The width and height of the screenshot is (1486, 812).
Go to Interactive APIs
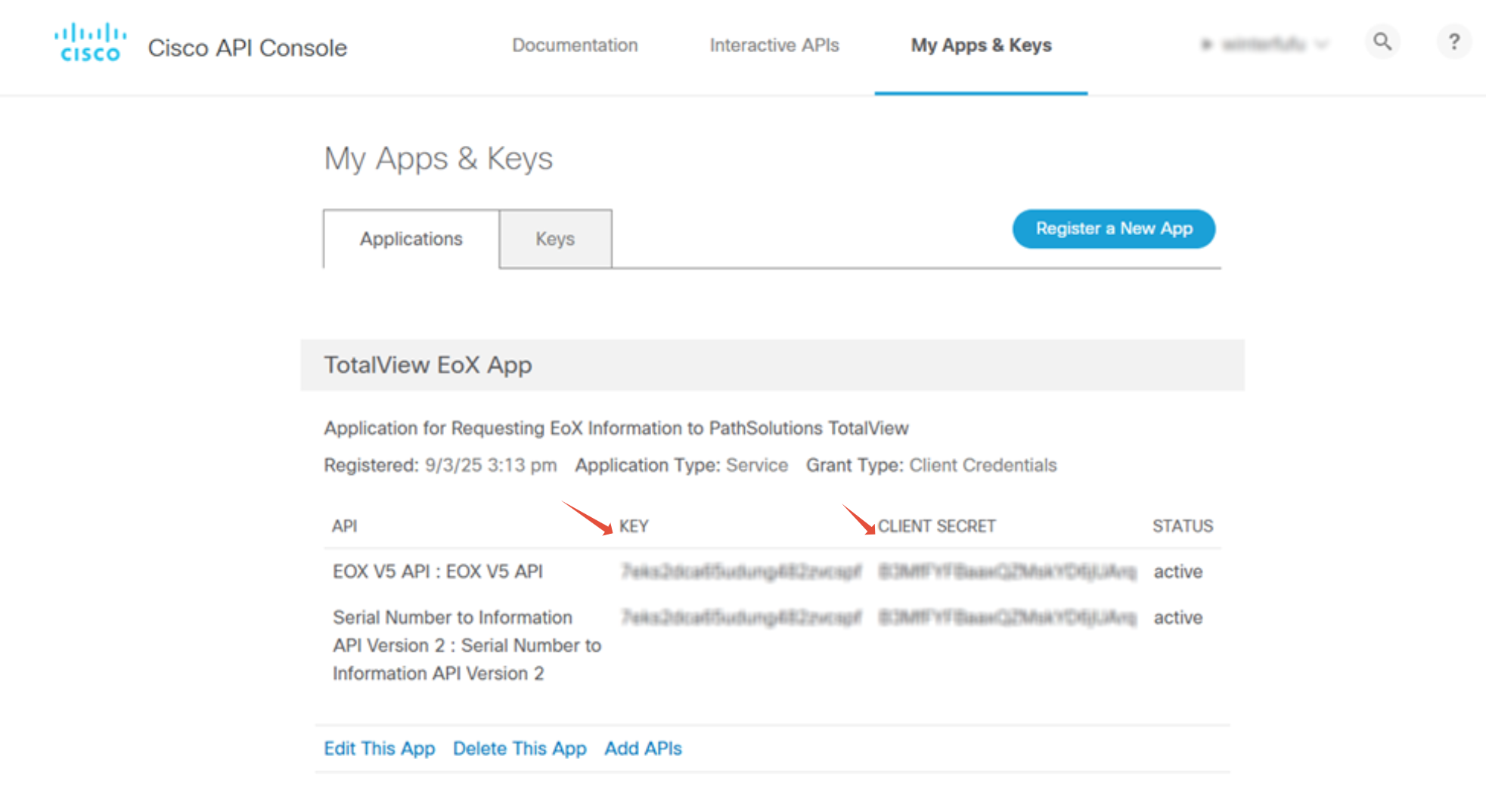774,45
